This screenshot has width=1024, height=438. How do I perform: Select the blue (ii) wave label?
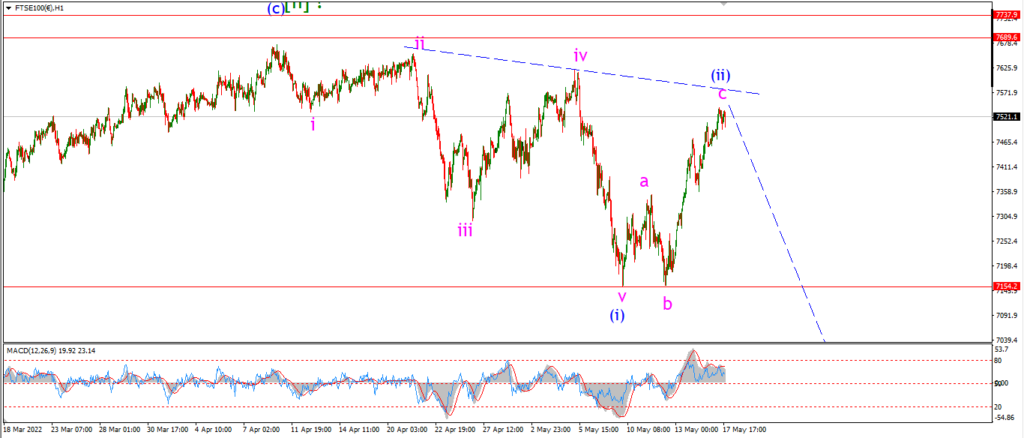(720, 76)
